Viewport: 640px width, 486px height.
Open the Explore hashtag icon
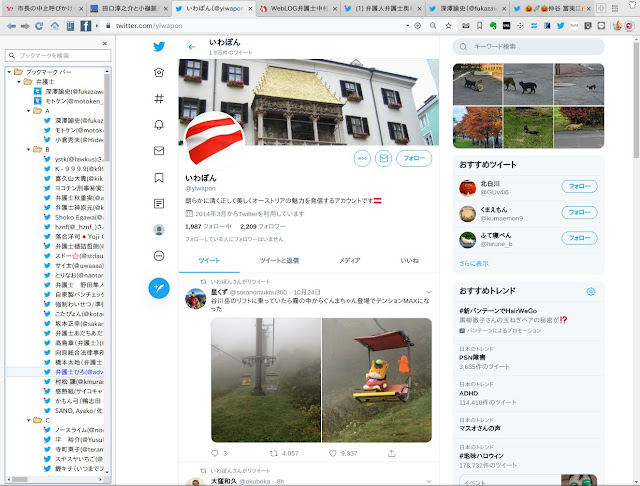coord(159,98)
